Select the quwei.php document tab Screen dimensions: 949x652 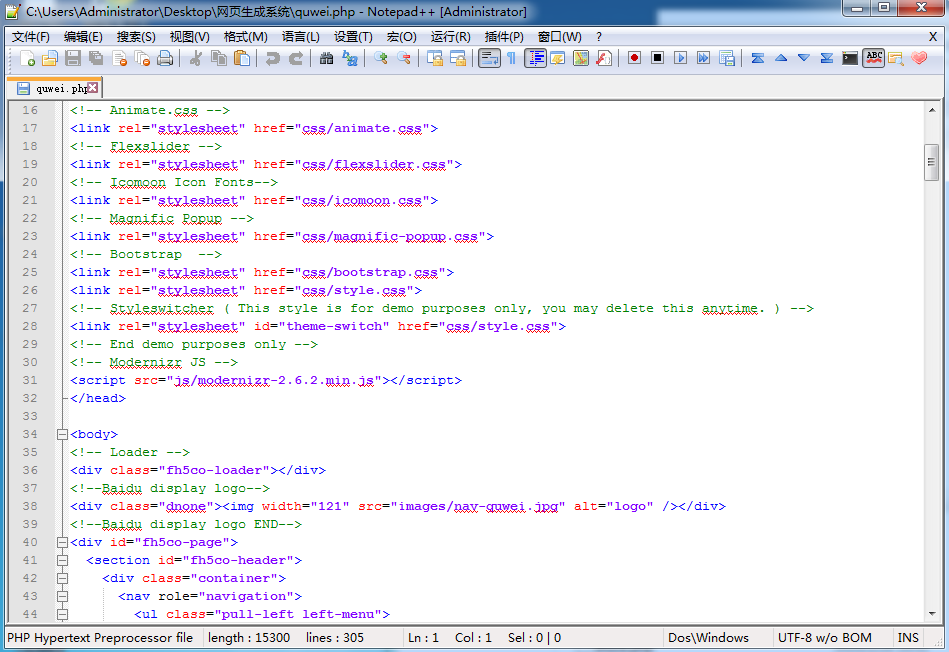tap(54, 88)
